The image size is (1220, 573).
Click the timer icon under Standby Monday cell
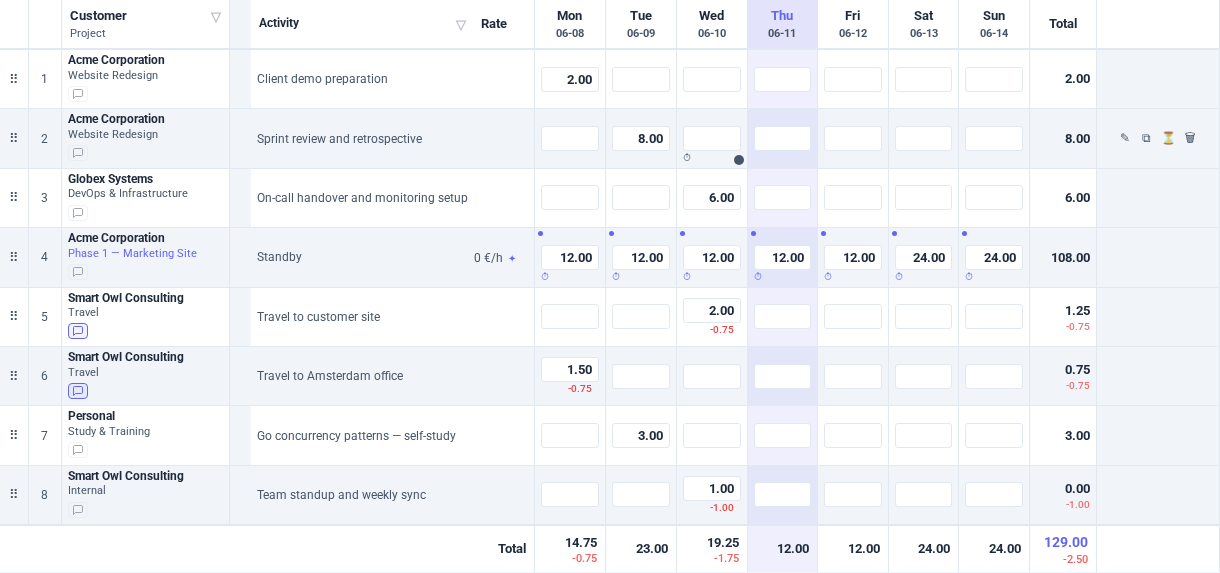545,277
